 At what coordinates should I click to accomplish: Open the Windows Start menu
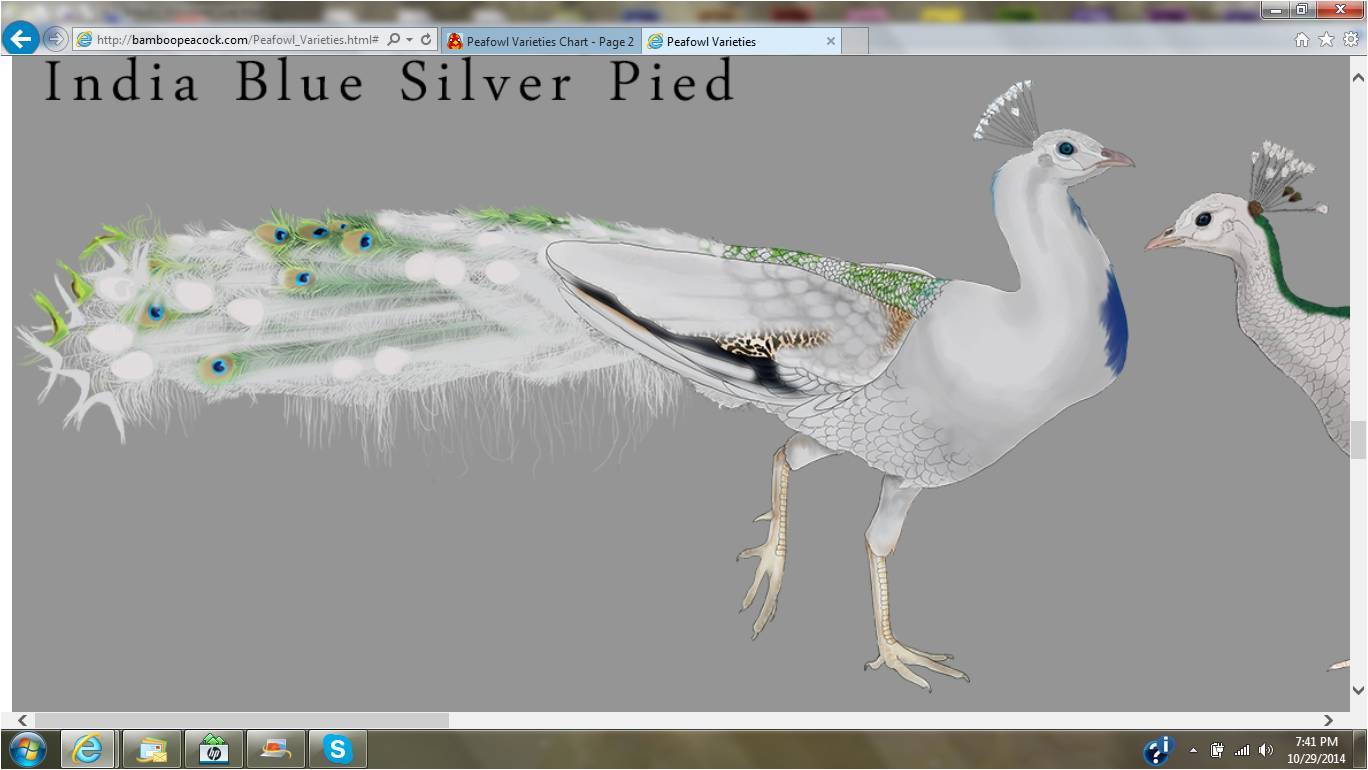click(26, 749)
